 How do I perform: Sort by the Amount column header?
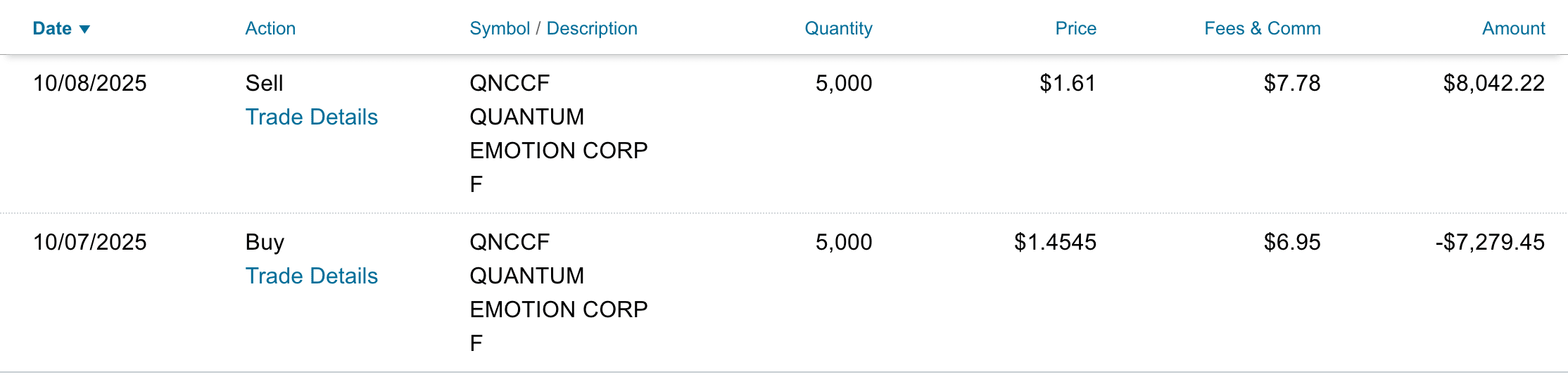tap(1513, 29)
